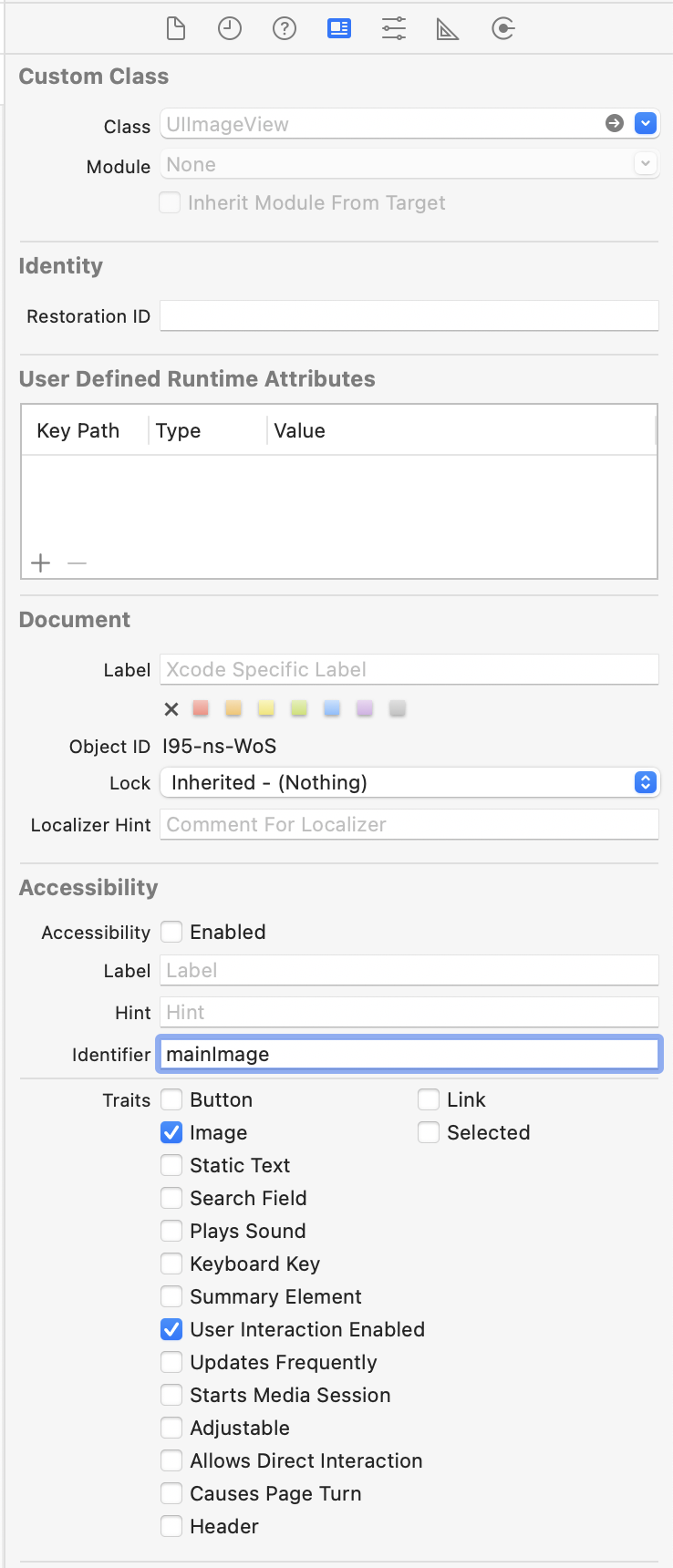The width and height of the screenshot is (673, 1568).
Task: Open the Size inspector ruler icon
Action: [x=448, y=29]
